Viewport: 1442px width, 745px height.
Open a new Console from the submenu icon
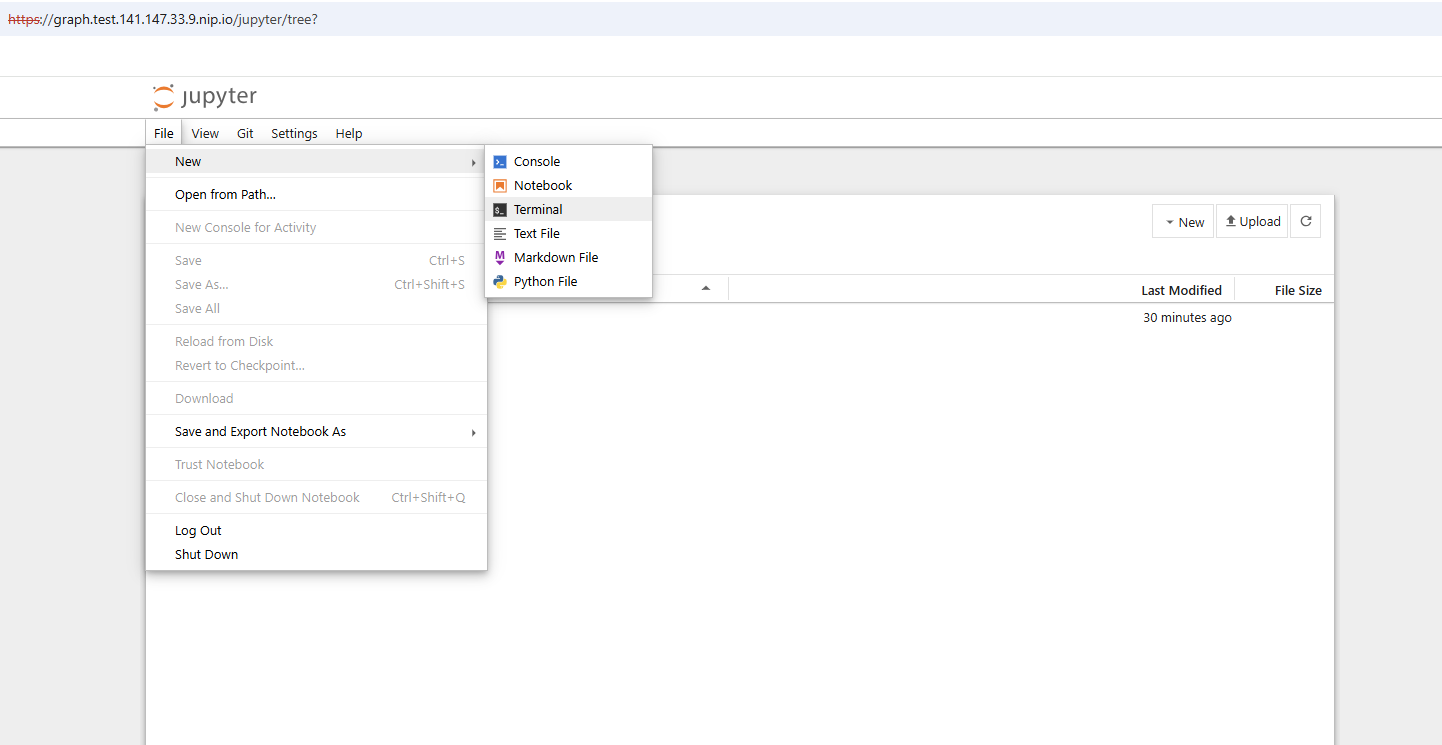(x=499, y=161)
